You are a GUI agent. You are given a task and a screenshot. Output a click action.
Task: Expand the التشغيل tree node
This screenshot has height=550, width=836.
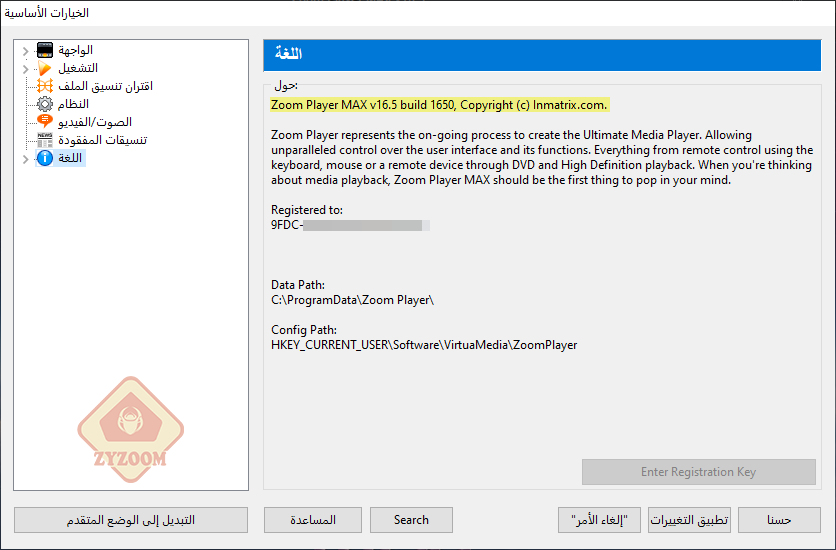pos(25,68)
